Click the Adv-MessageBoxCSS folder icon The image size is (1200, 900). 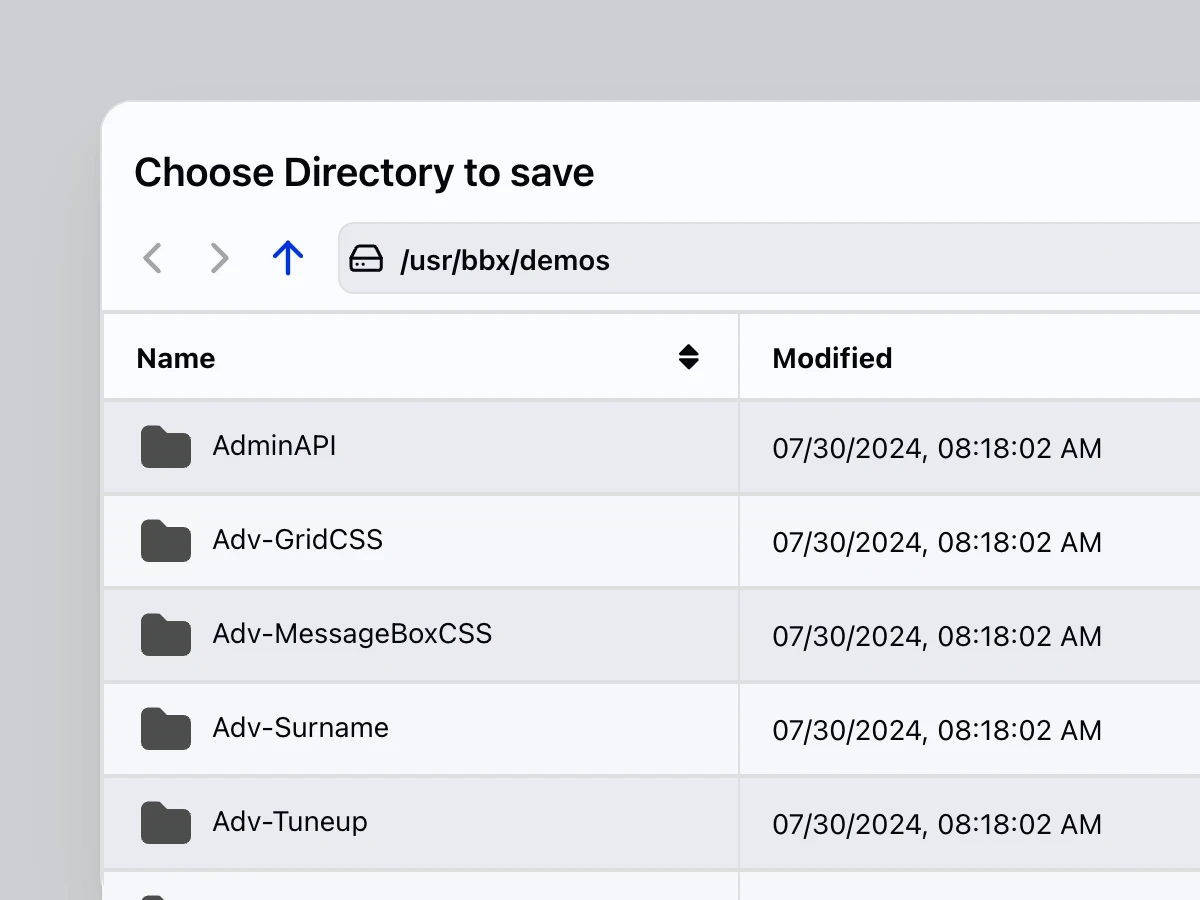pos(165,635)
